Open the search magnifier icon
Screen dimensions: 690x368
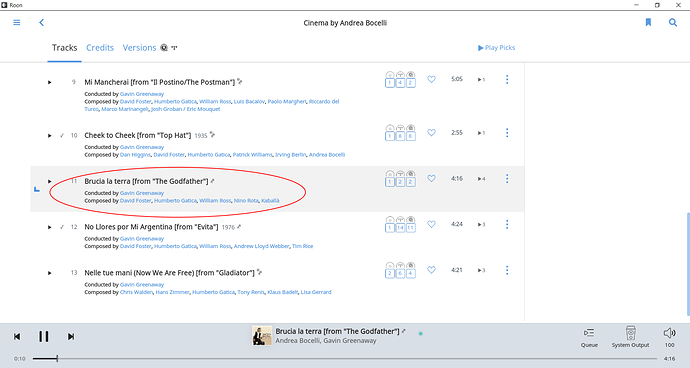673,22
